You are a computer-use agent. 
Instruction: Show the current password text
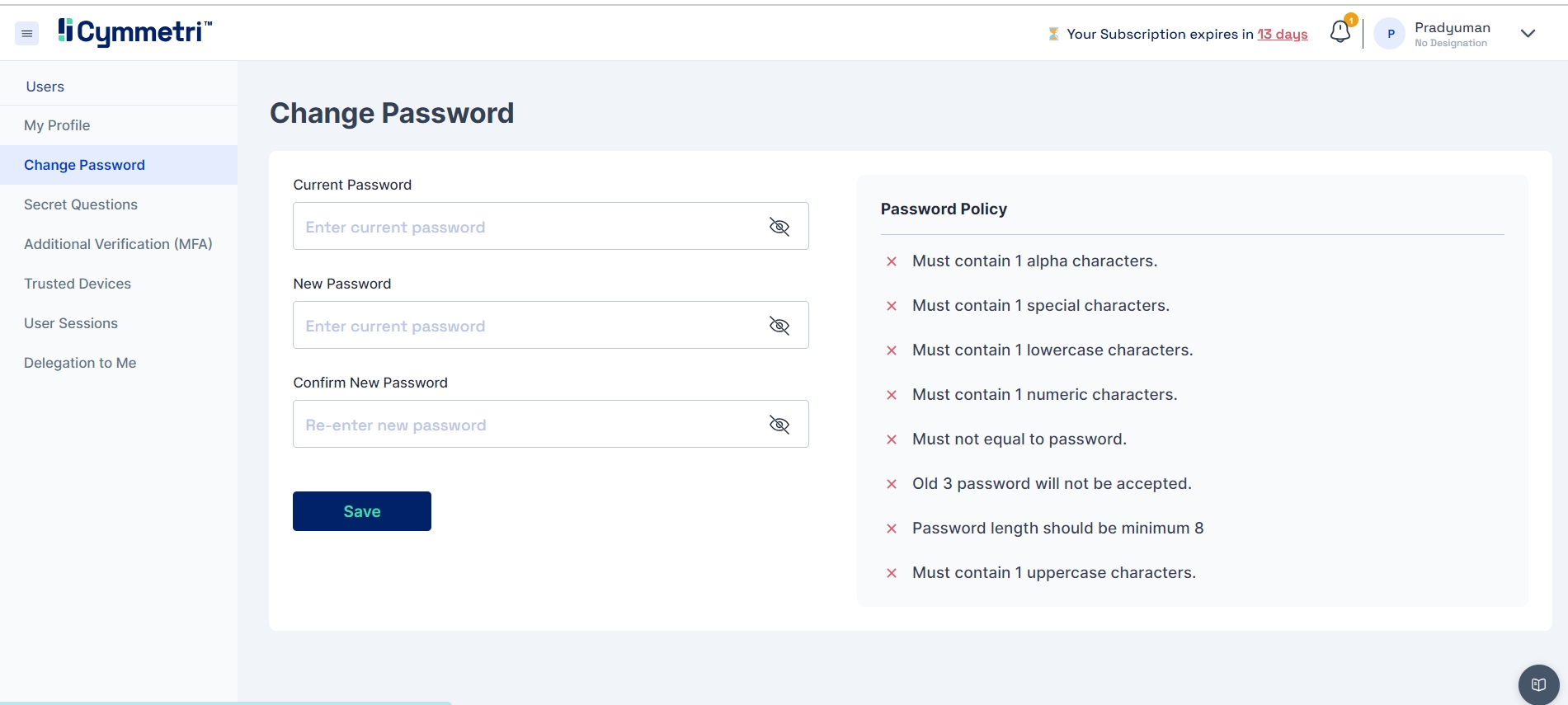(x=779, y=227)
